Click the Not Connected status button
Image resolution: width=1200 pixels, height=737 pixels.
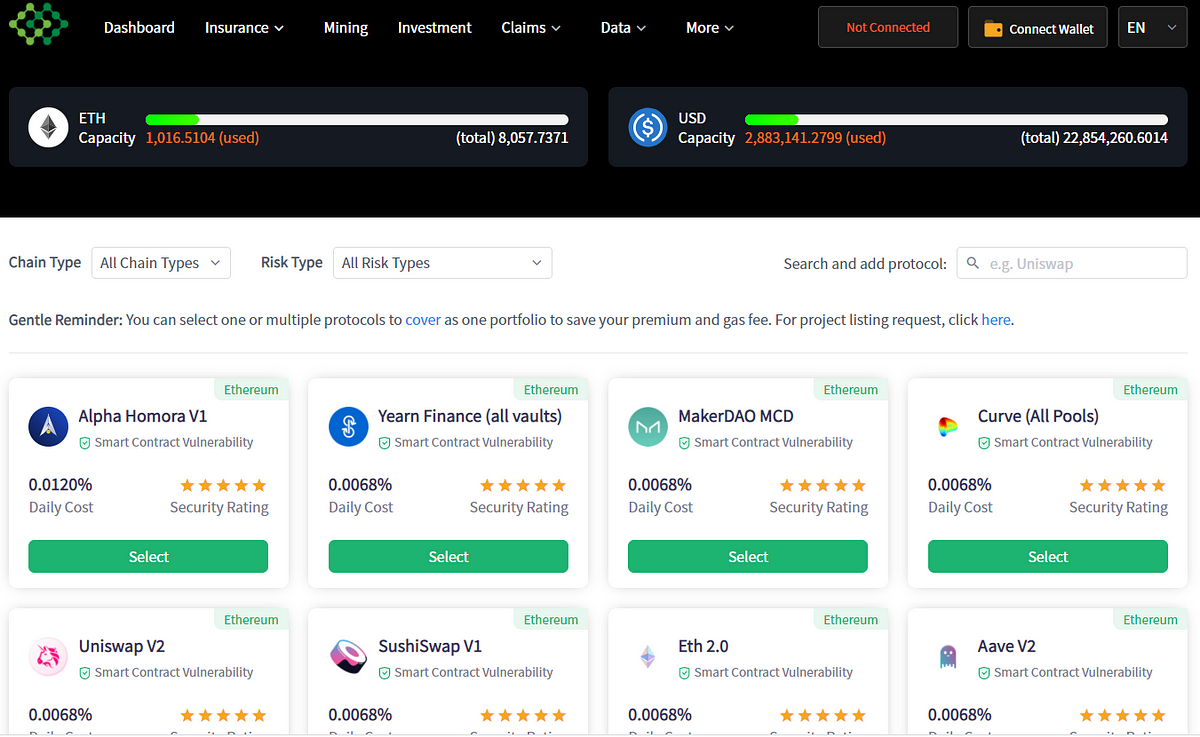pos(888,28)
